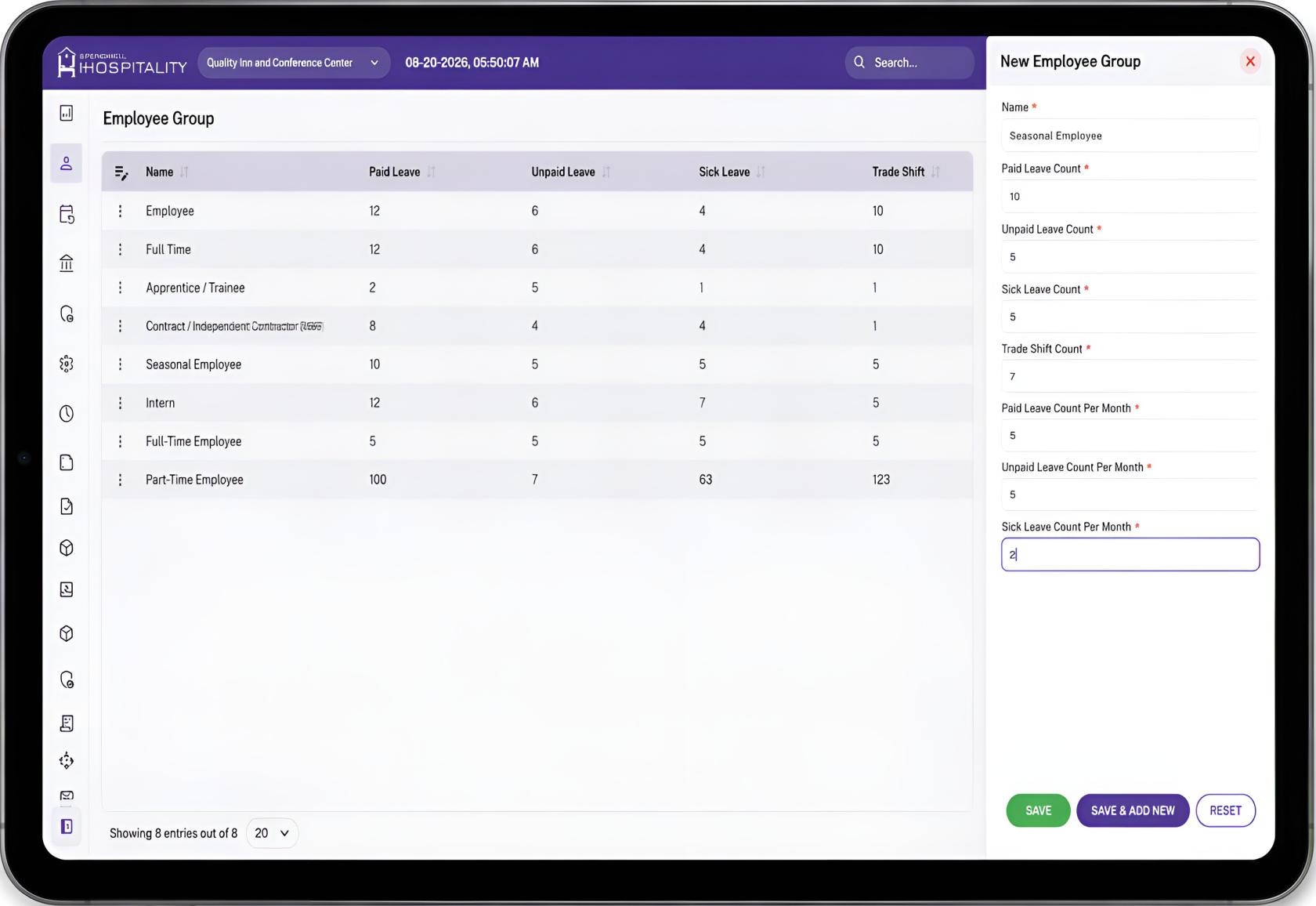The width and height of the screenshot is (1316, 906).
Task: Close the New Employee Group panel
Action: (1250, 61)
